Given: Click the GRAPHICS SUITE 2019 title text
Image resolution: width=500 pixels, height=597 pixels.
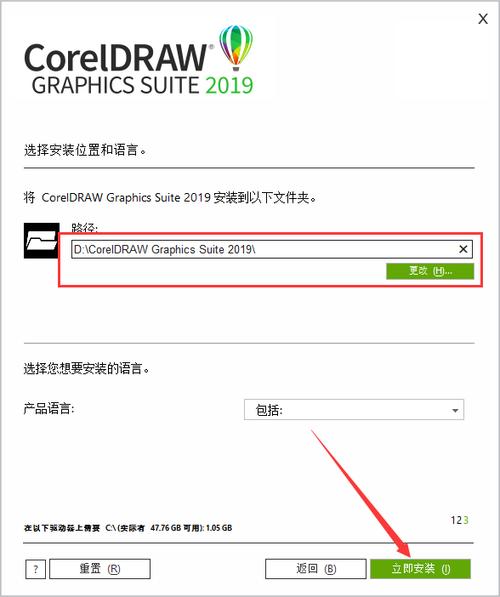Looking at the screenshot, I should 142,85.
